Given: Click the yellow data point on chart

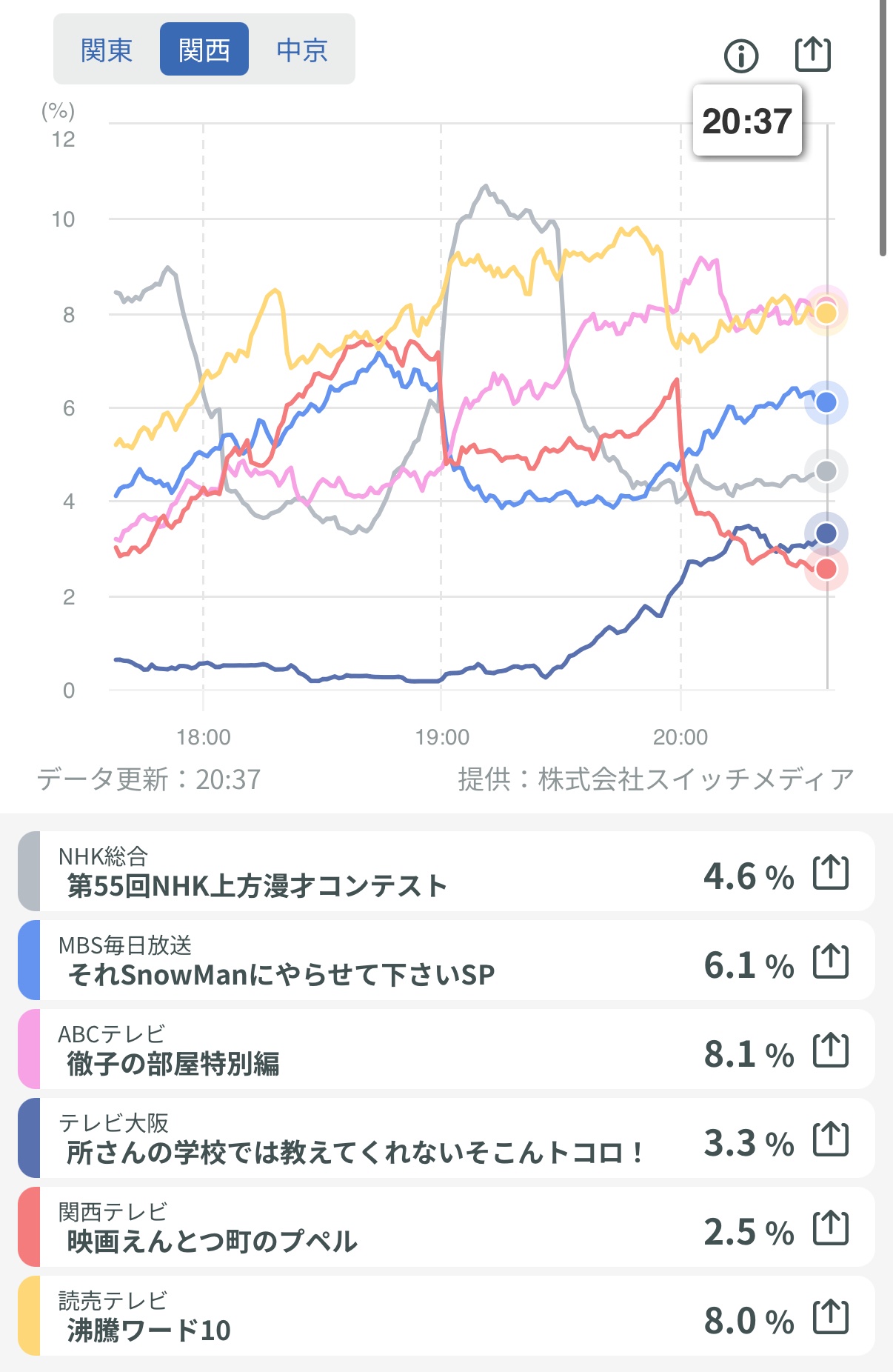Looking at the screenshot, I should [x=826, y=313].
